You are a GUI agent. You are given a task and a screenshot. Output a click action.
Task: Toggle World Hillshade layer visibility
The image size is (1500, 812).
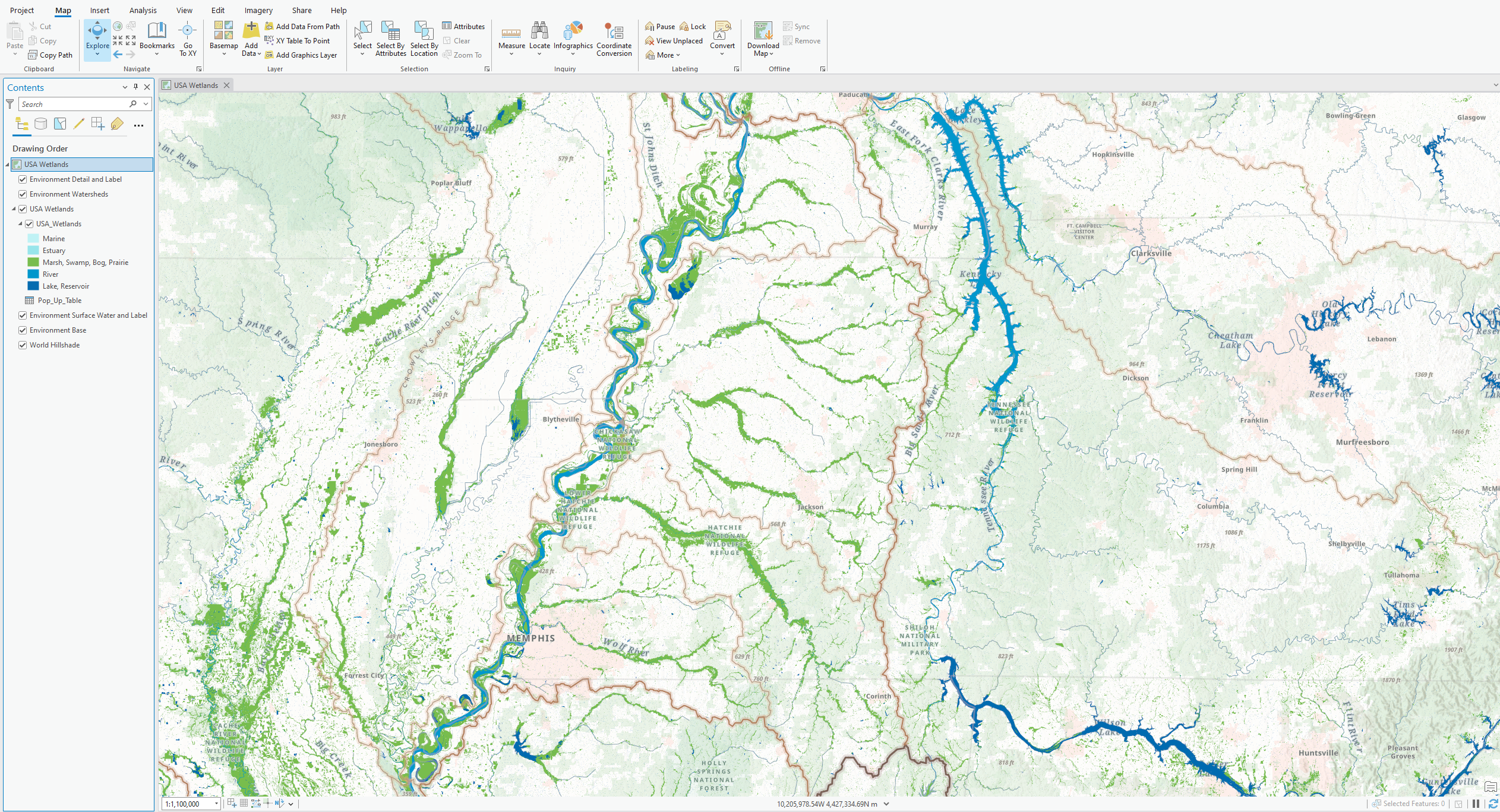click(x=23, y=345)
